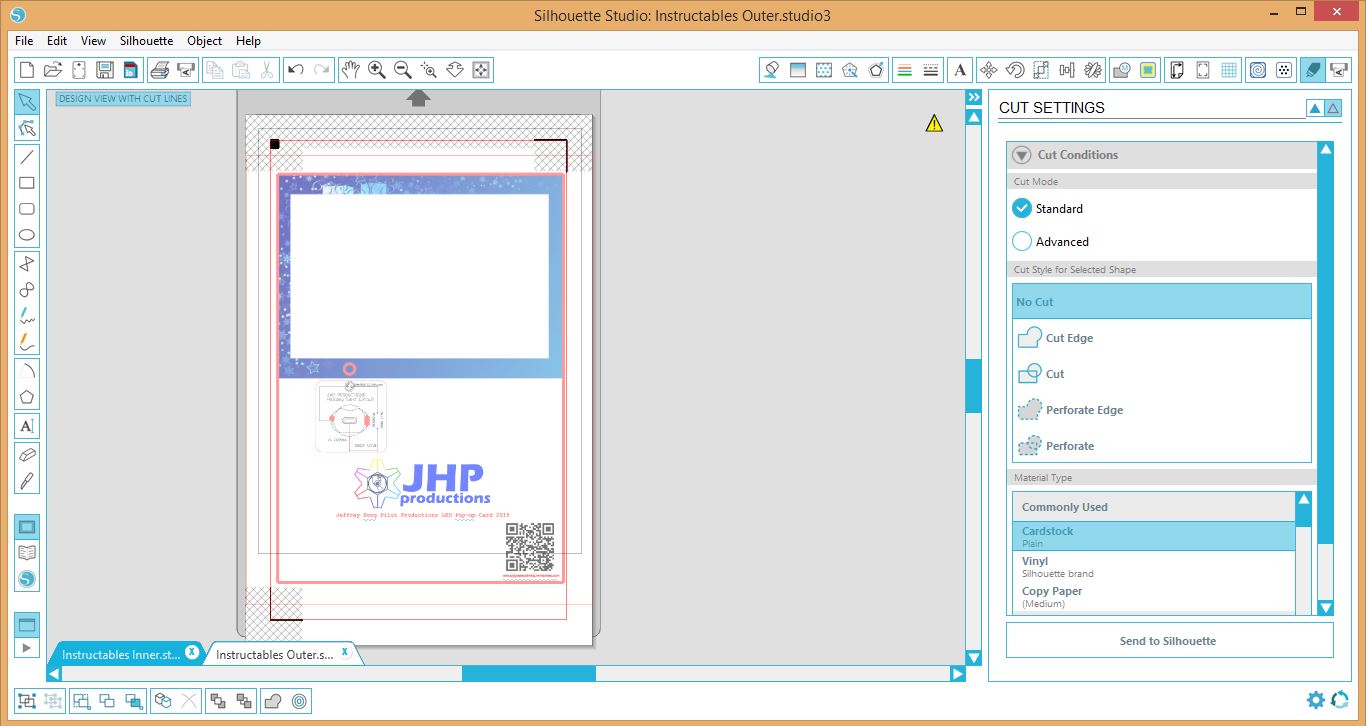Open the View menu
Image resolution: width=1366 pixels, height=726 pixels.
coord(93,41)
